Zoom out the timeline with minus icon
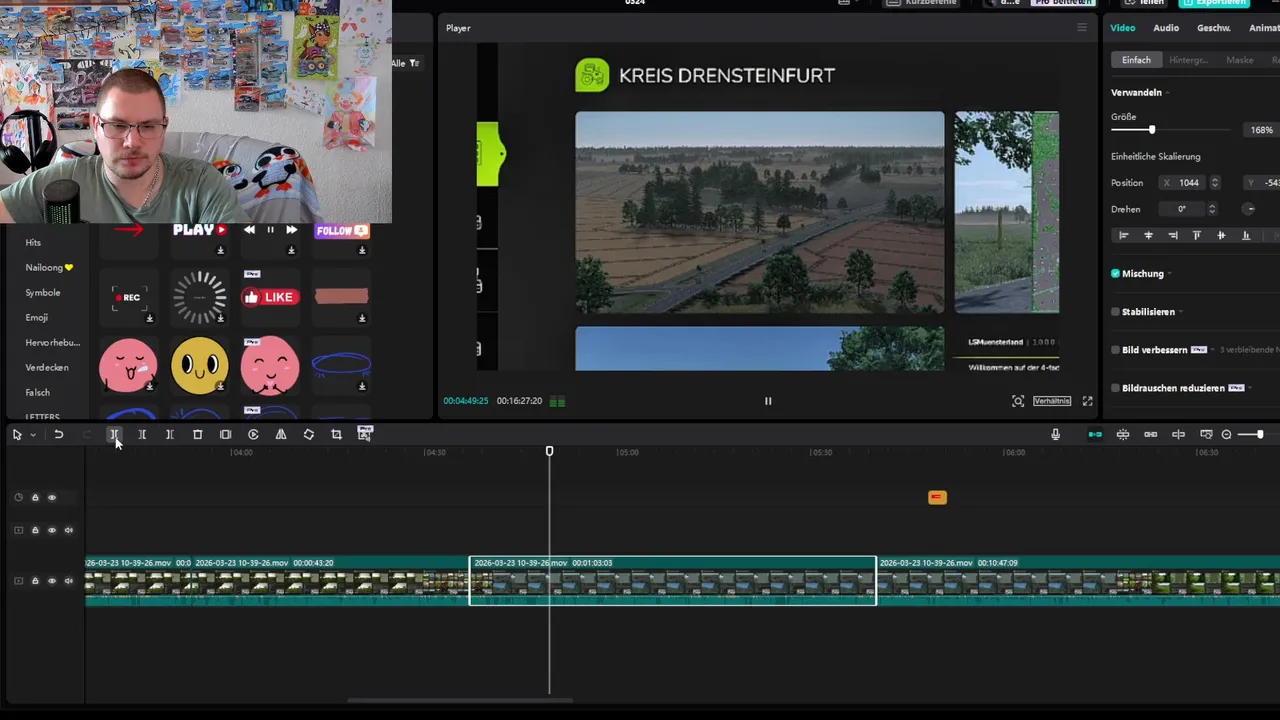Image resolution: width=1280 pixels, height=720 pixels. [x=1227, y=434]
